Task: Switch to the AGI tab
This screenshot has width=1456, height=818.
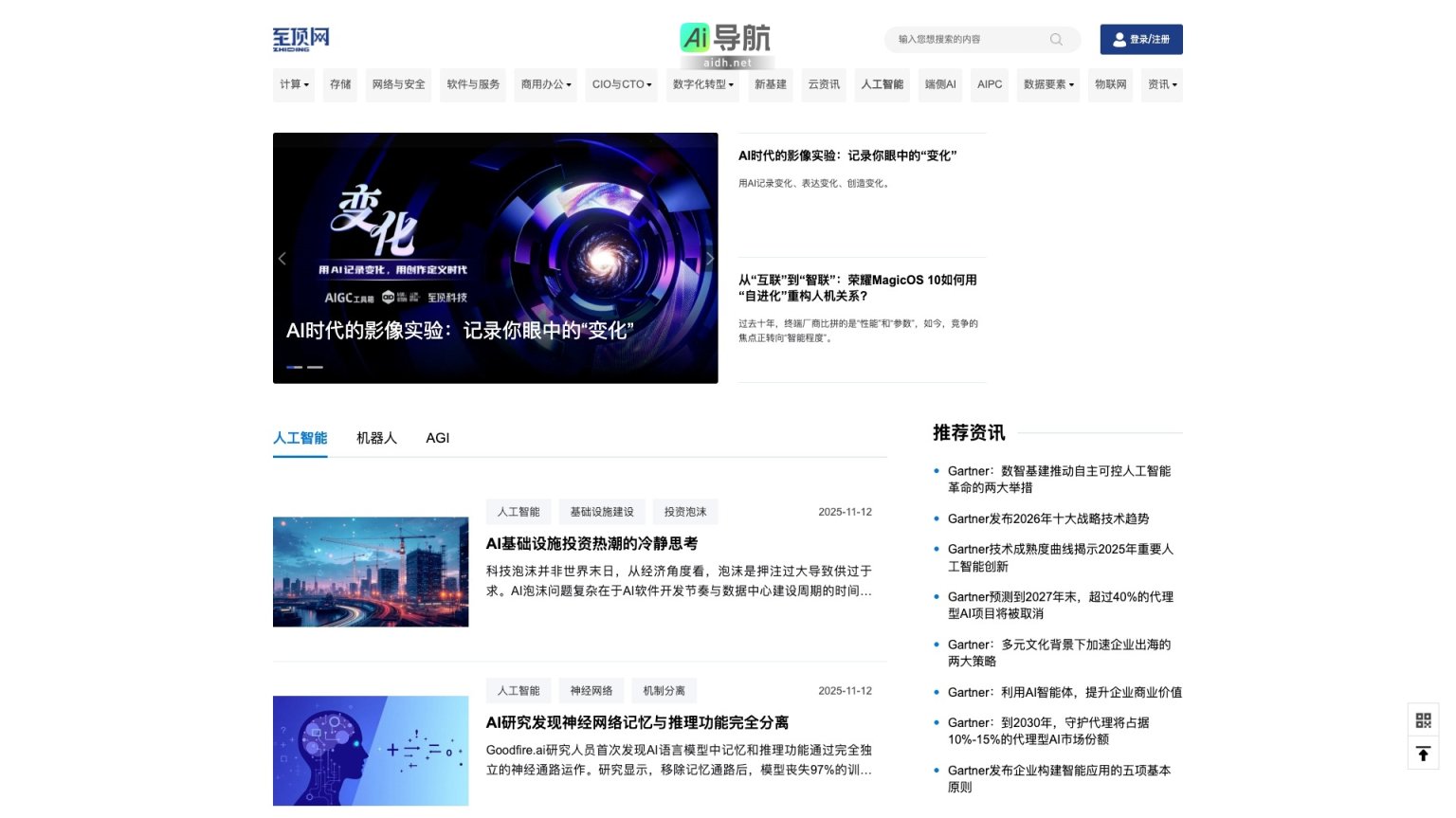Action: (x=437, y=438)
